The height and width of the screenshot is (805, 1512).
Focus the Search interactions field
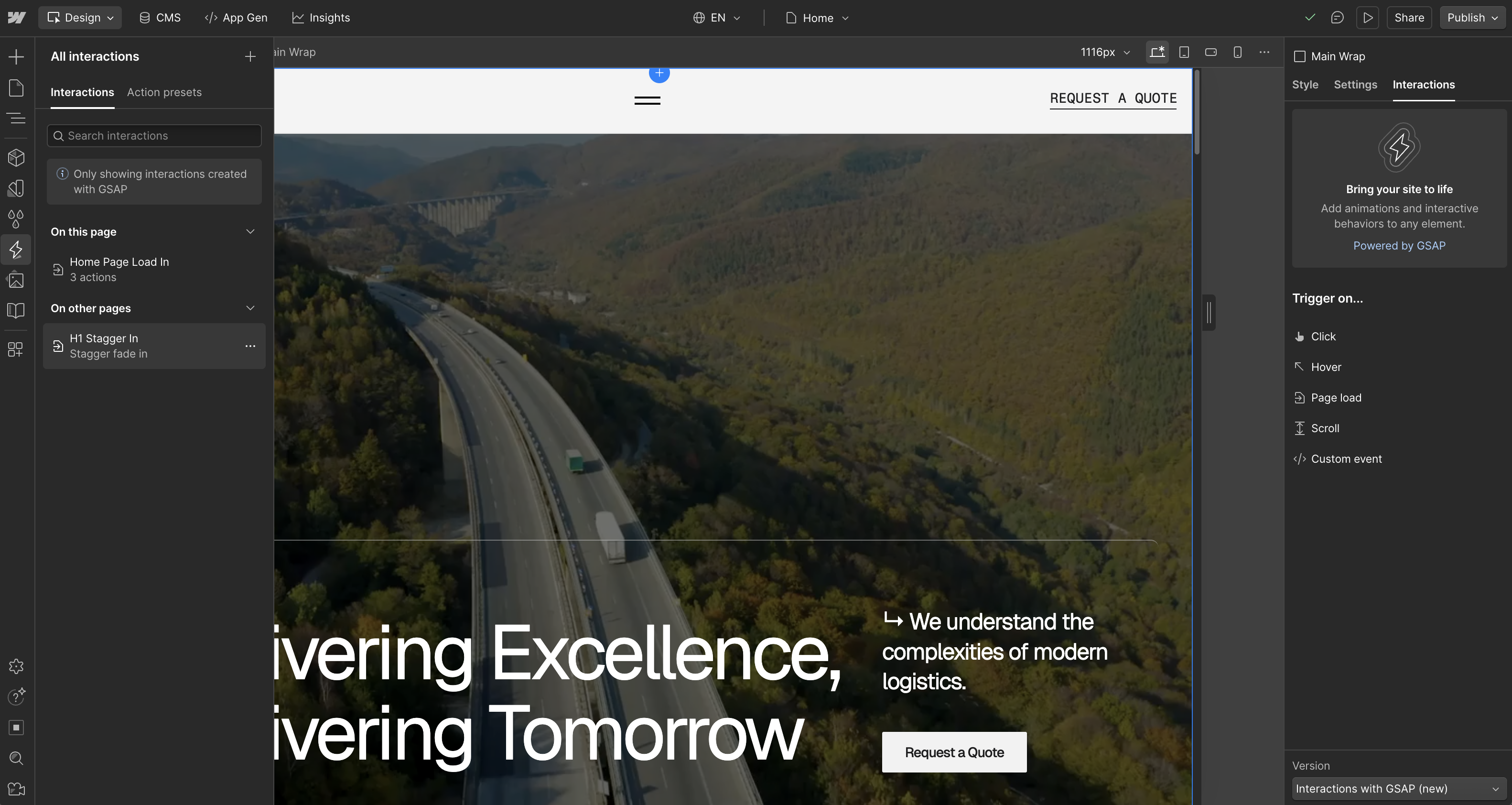click(154, 136)
